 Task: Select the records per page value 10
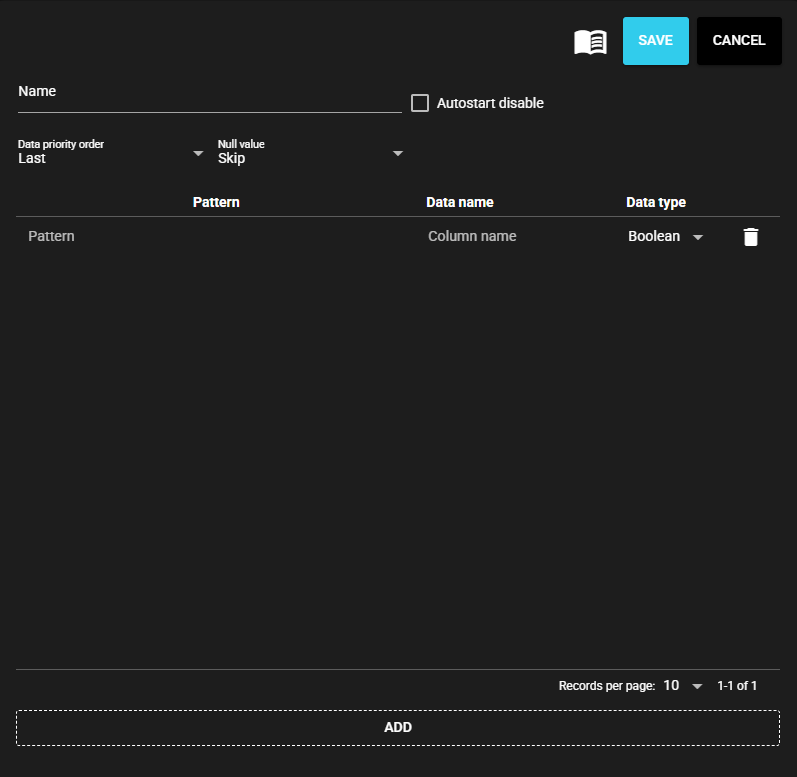pos(671,686)
